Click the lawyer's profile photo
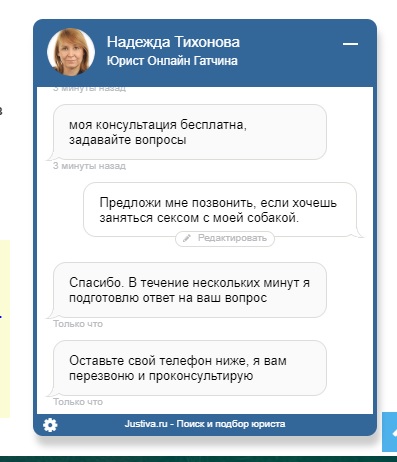This screenshot has height=462, width=397. pos(71,52)
